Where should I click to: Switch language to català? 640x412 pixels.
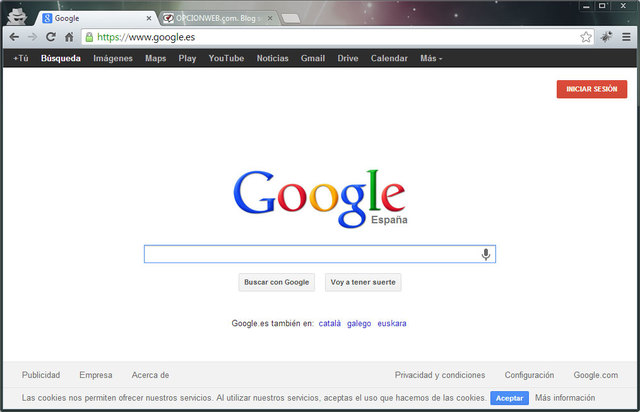(330, 323)
